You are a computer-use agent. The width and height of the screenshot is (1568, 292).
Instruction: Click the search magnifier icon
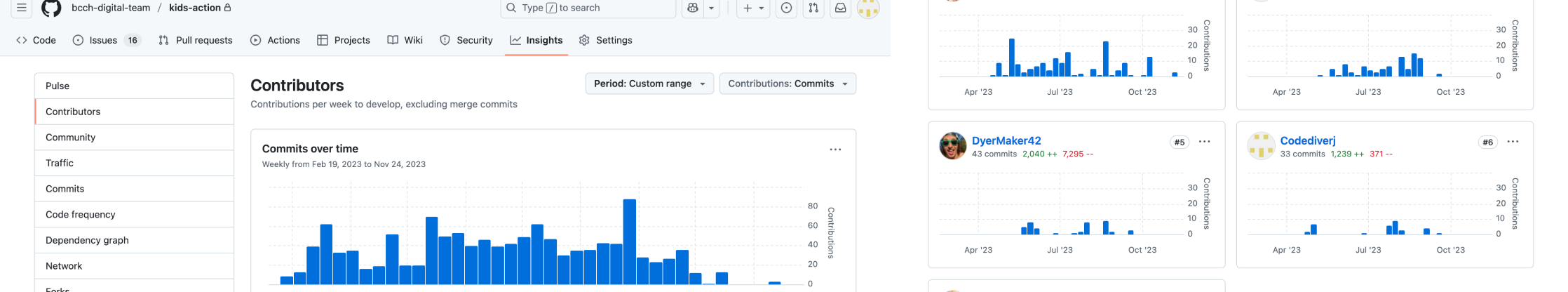511,8
